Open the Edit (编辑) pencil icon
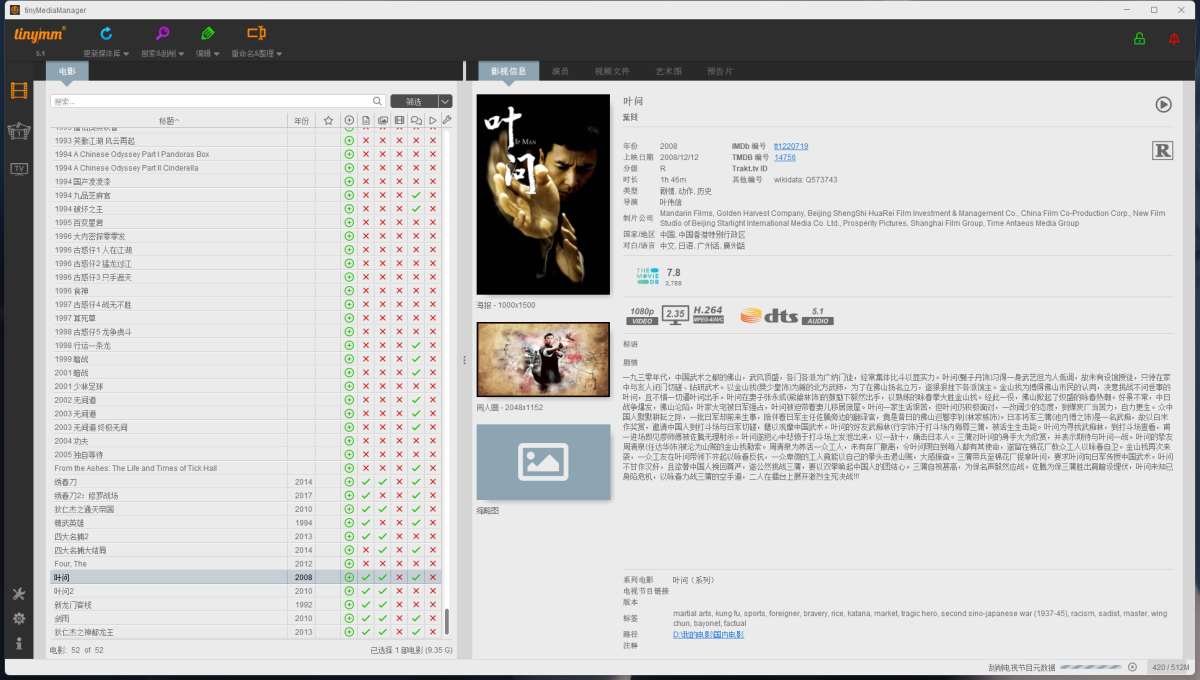1200x680 pixels. pos(207,33)
